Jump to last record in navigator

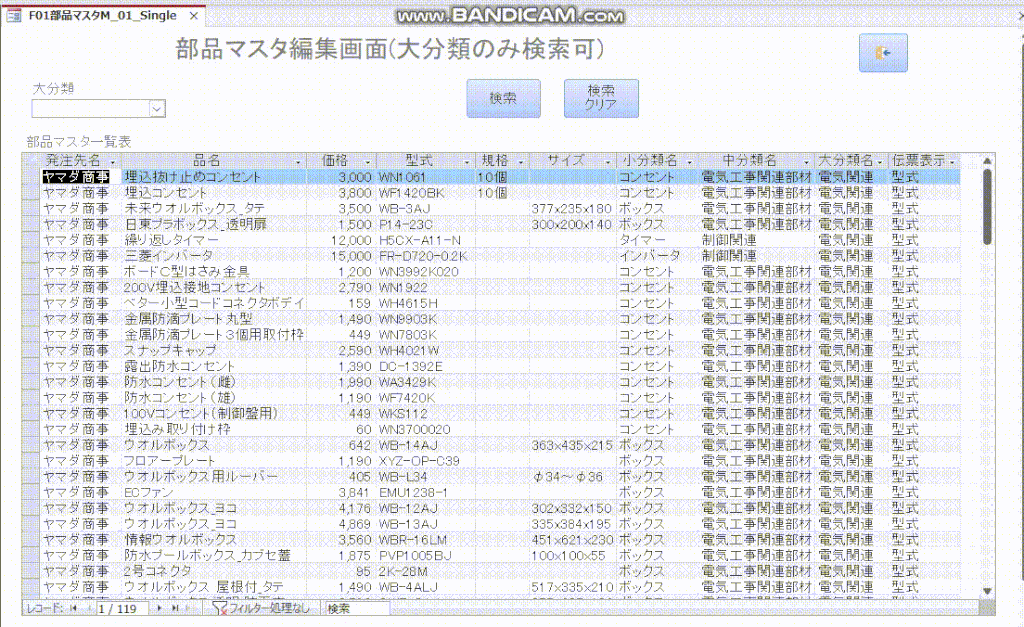click(174, 608)
